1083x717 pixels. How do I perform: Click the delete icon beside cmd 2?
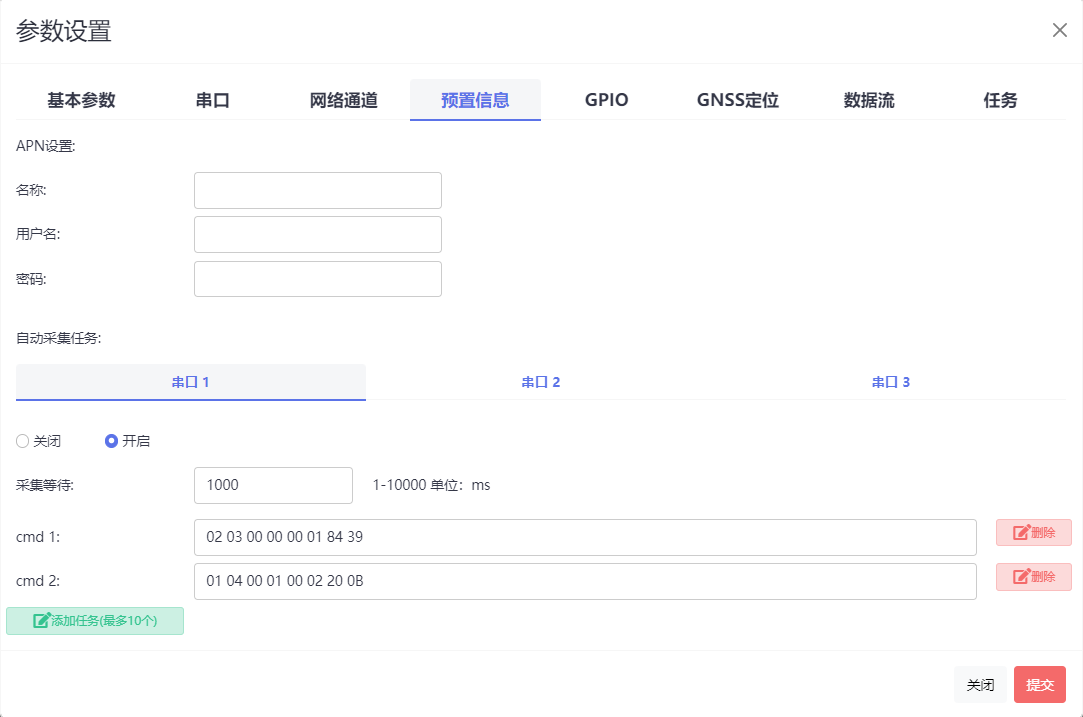(1023, 577)
